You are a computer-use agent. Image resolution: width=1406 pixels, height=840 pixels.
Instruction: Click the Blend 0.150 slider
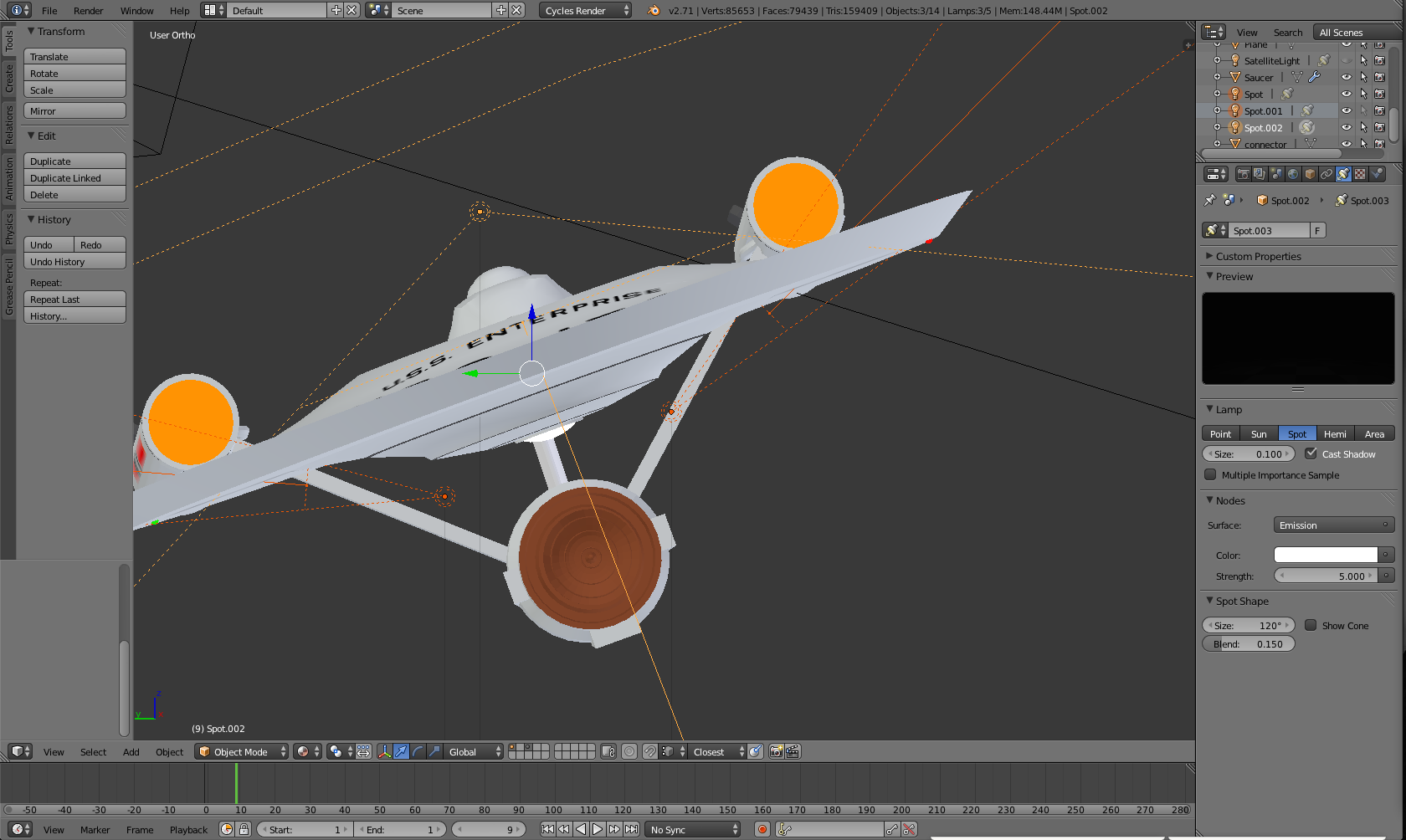pyautogui.click(x=1249, y=643)
